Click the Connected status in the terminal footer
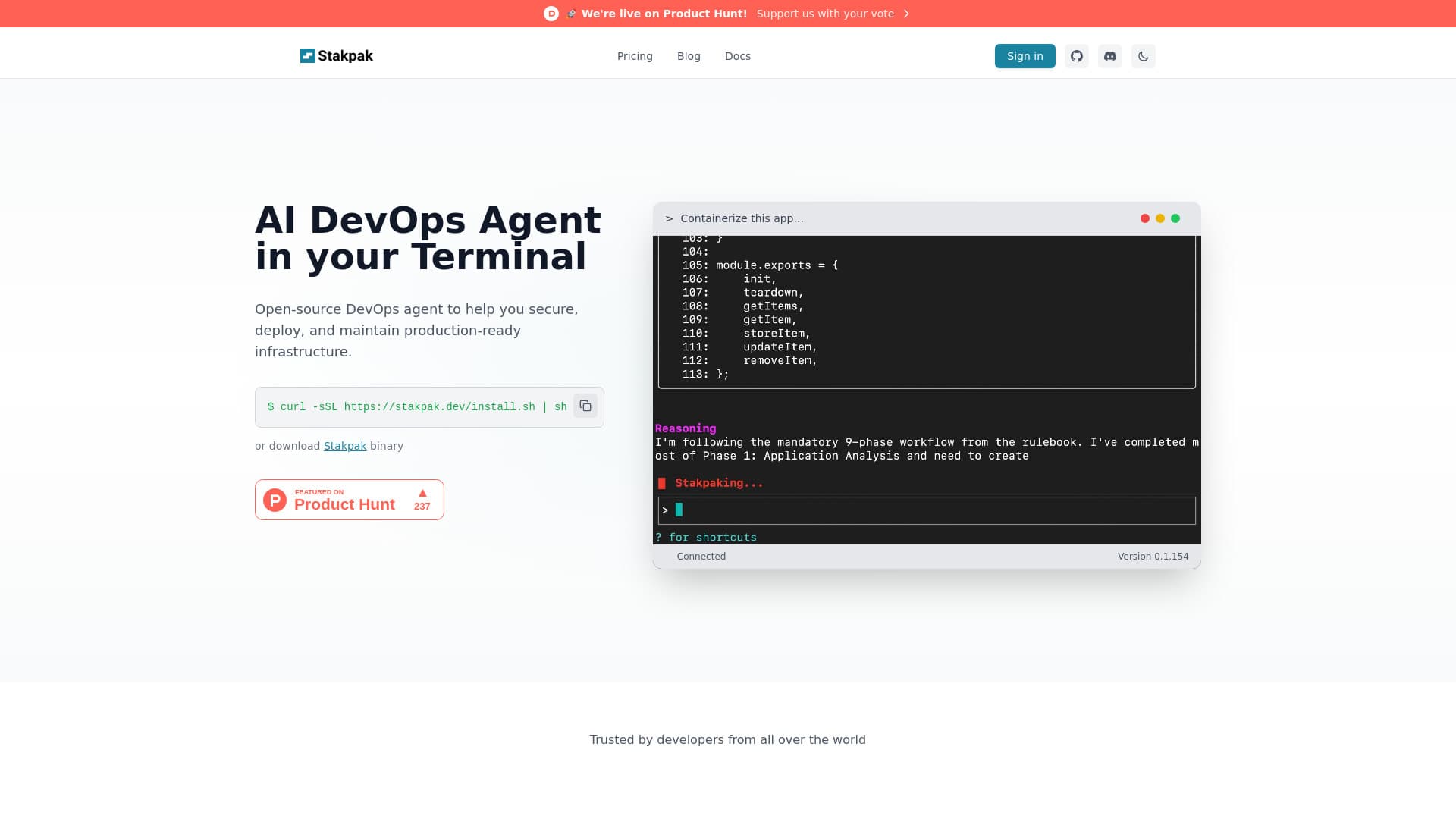 coord(701,556)
